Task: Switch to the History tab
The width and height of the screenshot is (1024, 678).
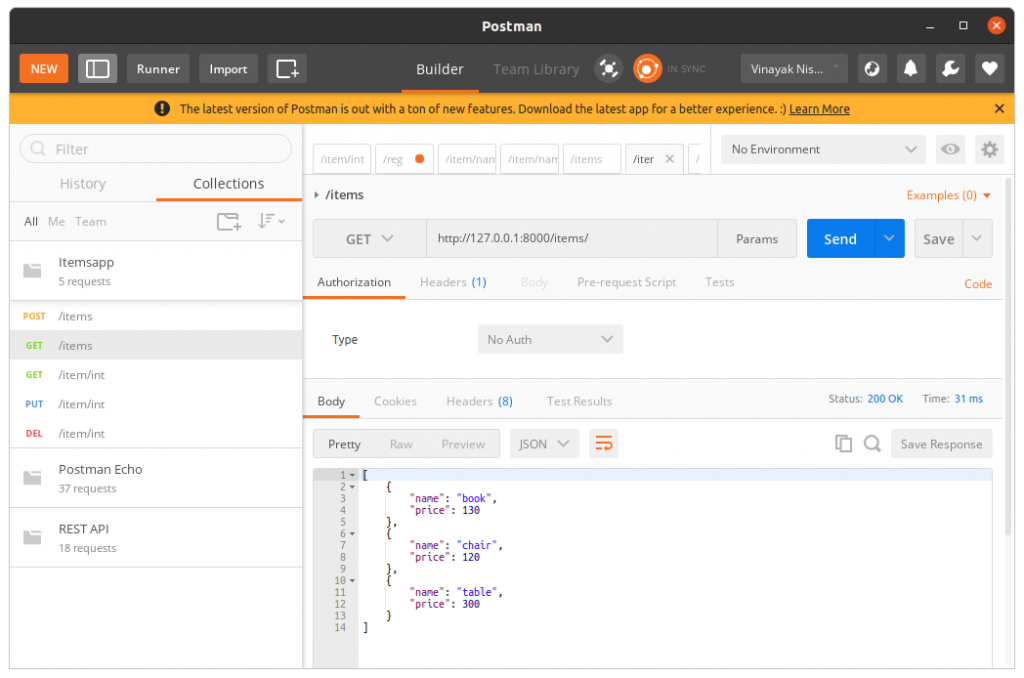Action: click(x=83, y=184)
